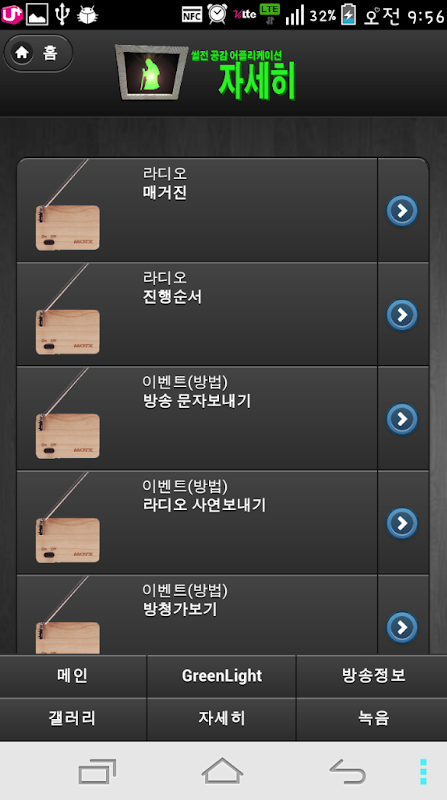Expand the 진행순서 row arrow
The height and width of the screenshot is (800, 447).
click(x=402, y=314)
